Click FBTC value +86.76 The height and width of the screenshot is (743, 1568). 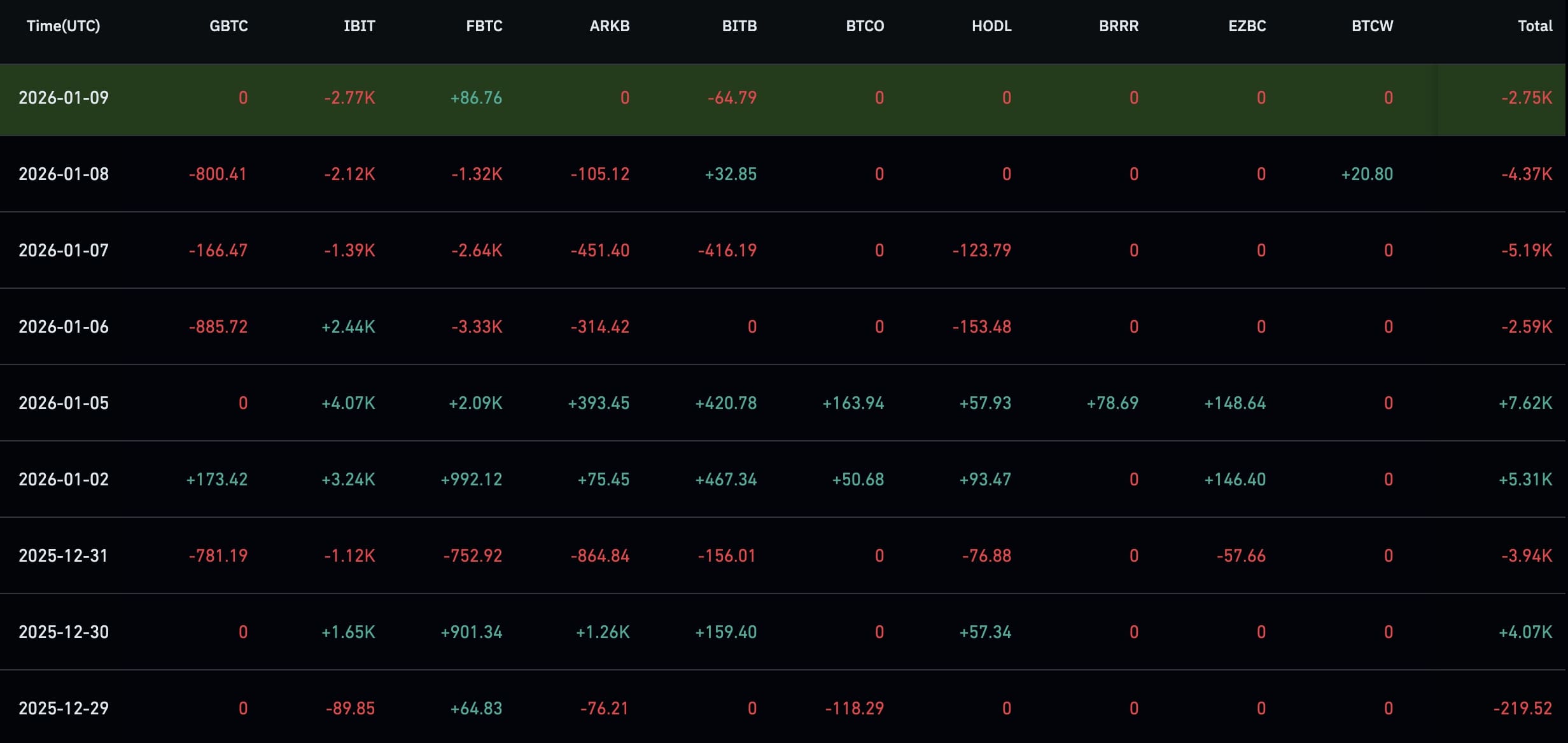tap(476, 97)
